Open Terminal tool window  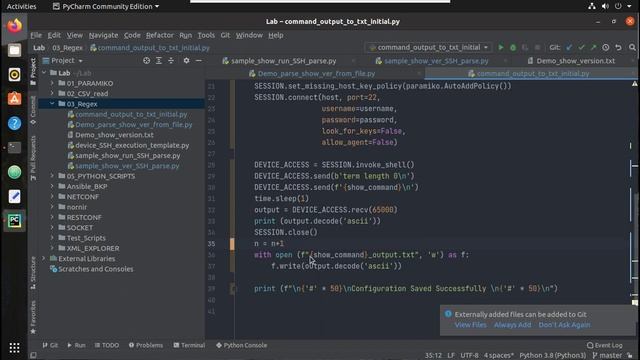[189, 345]
